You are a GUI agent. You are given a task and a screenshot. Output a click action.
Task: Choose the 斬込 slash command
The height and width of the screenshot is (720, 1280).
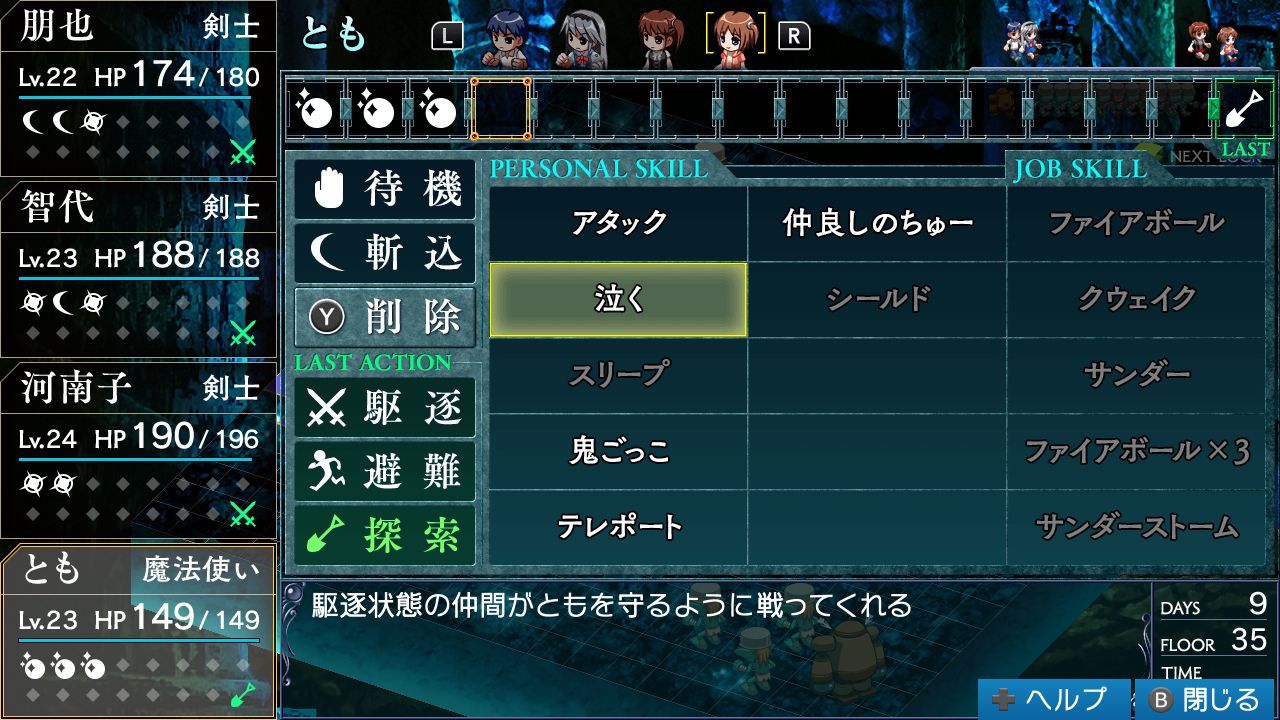pos(385,253)
